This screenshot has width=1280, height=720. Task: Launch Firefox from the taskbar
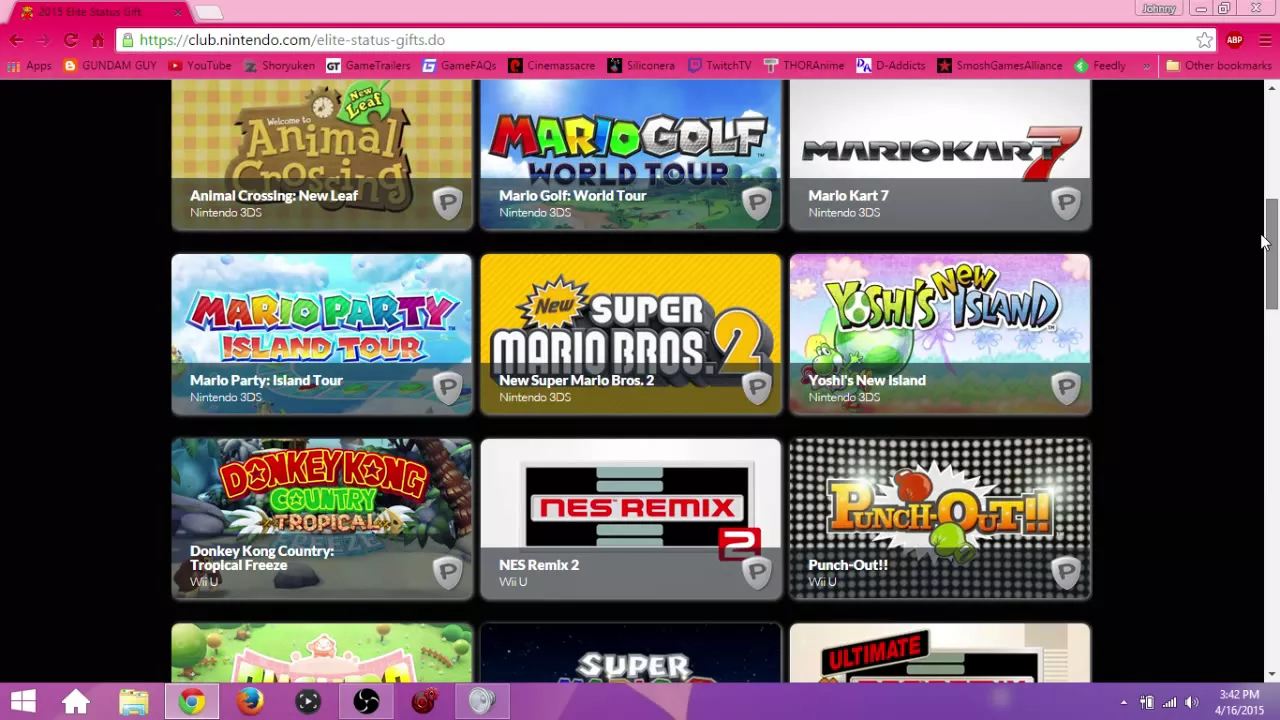(x=250, y=702)
